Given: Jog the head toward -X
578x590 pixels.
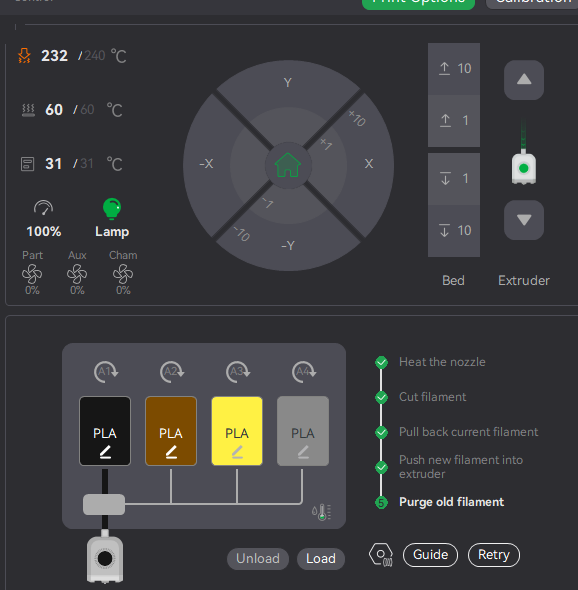Looking at the screenshot, I should [206, 164].
